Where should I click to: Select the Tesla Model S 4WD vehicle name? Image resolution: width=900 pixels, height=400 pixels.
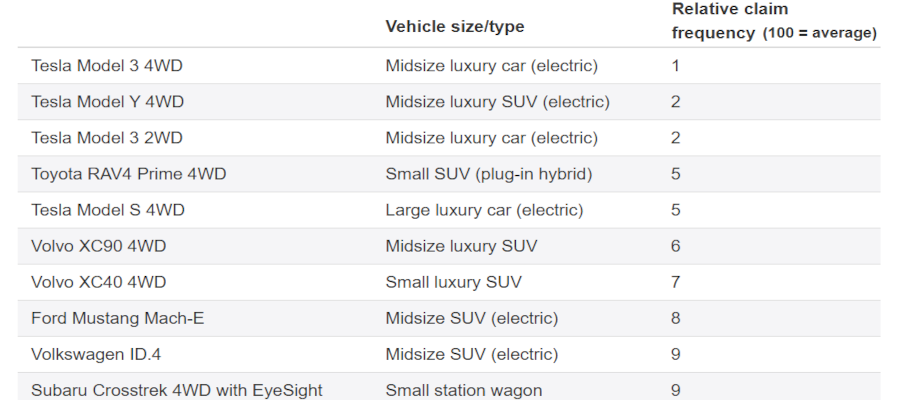coord(108,210)
